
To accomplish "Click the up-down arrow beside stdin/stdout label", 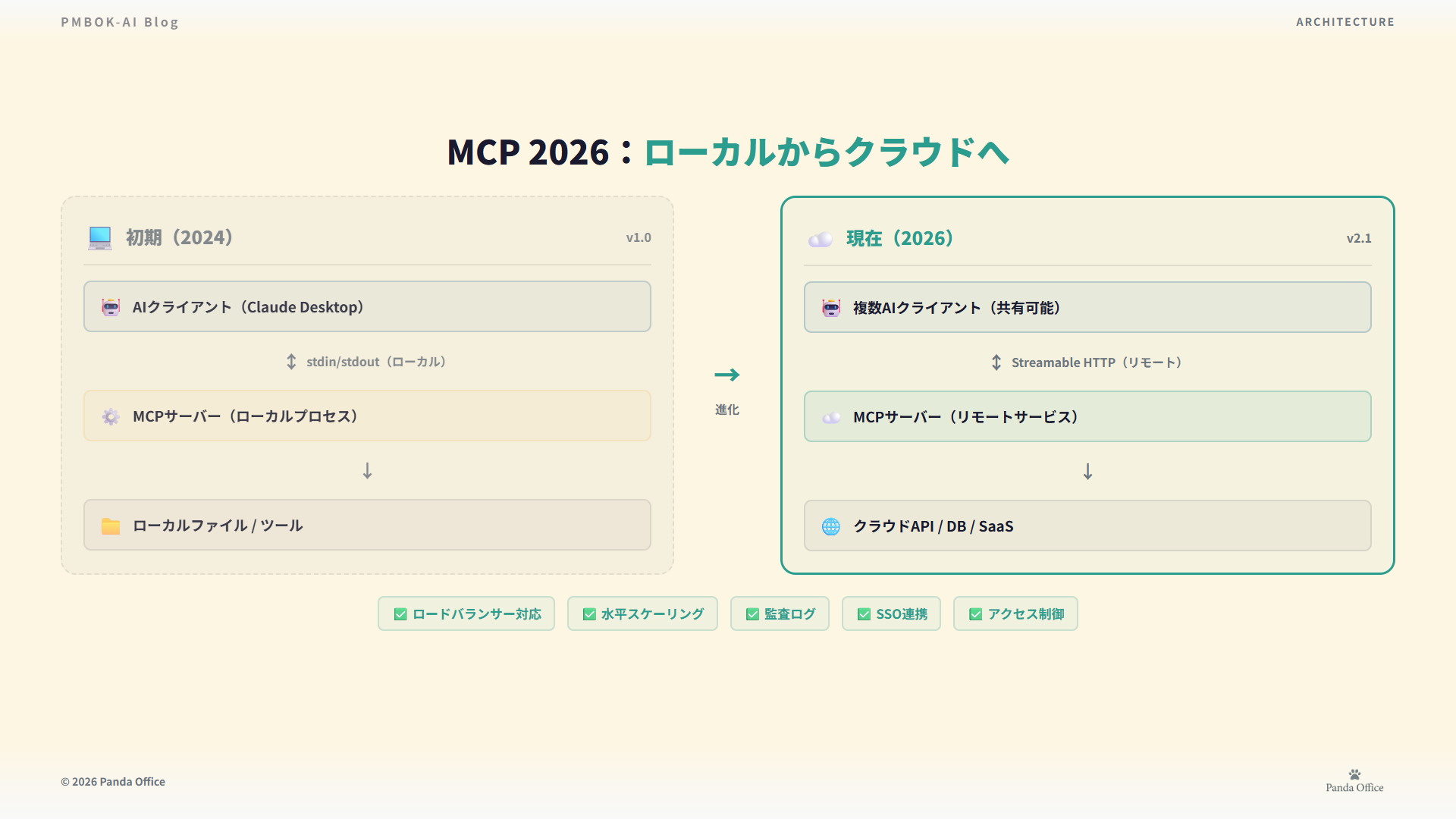I will click(291, 362).
